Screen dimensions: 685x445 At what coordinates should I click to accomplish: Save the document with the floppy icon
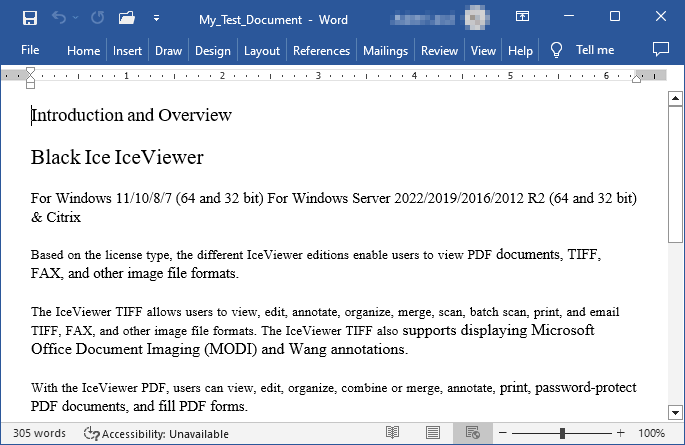(30, 18)
